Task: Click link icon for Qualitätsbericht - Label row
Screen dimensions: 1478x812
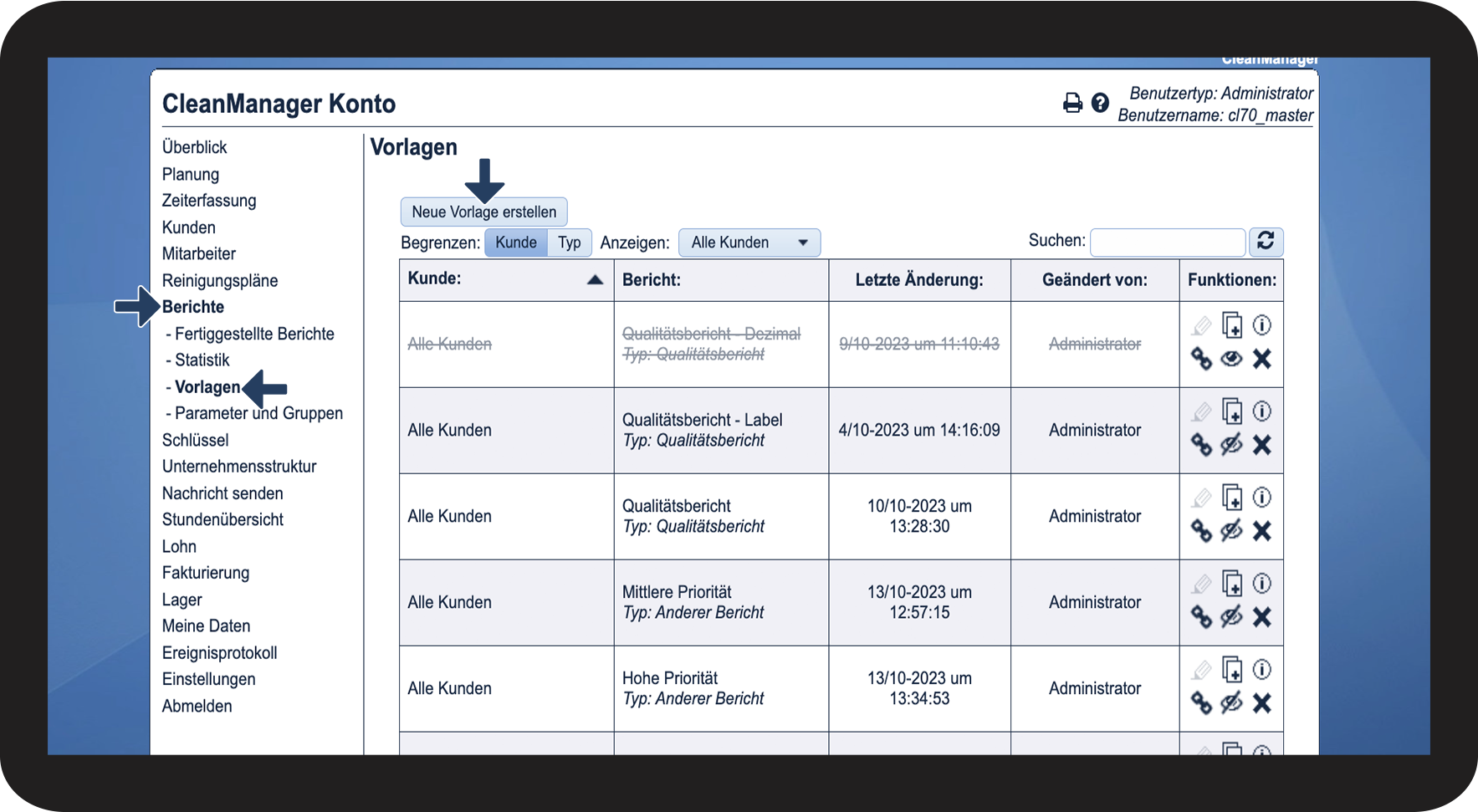Action: 1201,445
